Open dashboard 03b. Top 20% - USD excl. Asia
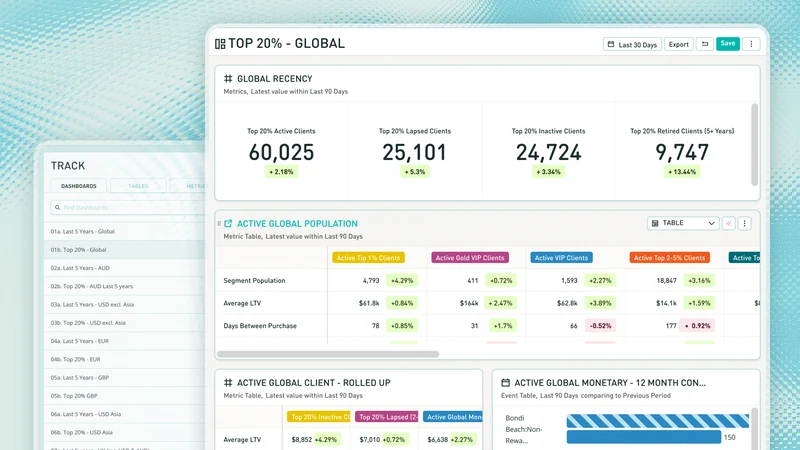 [124, 322]
